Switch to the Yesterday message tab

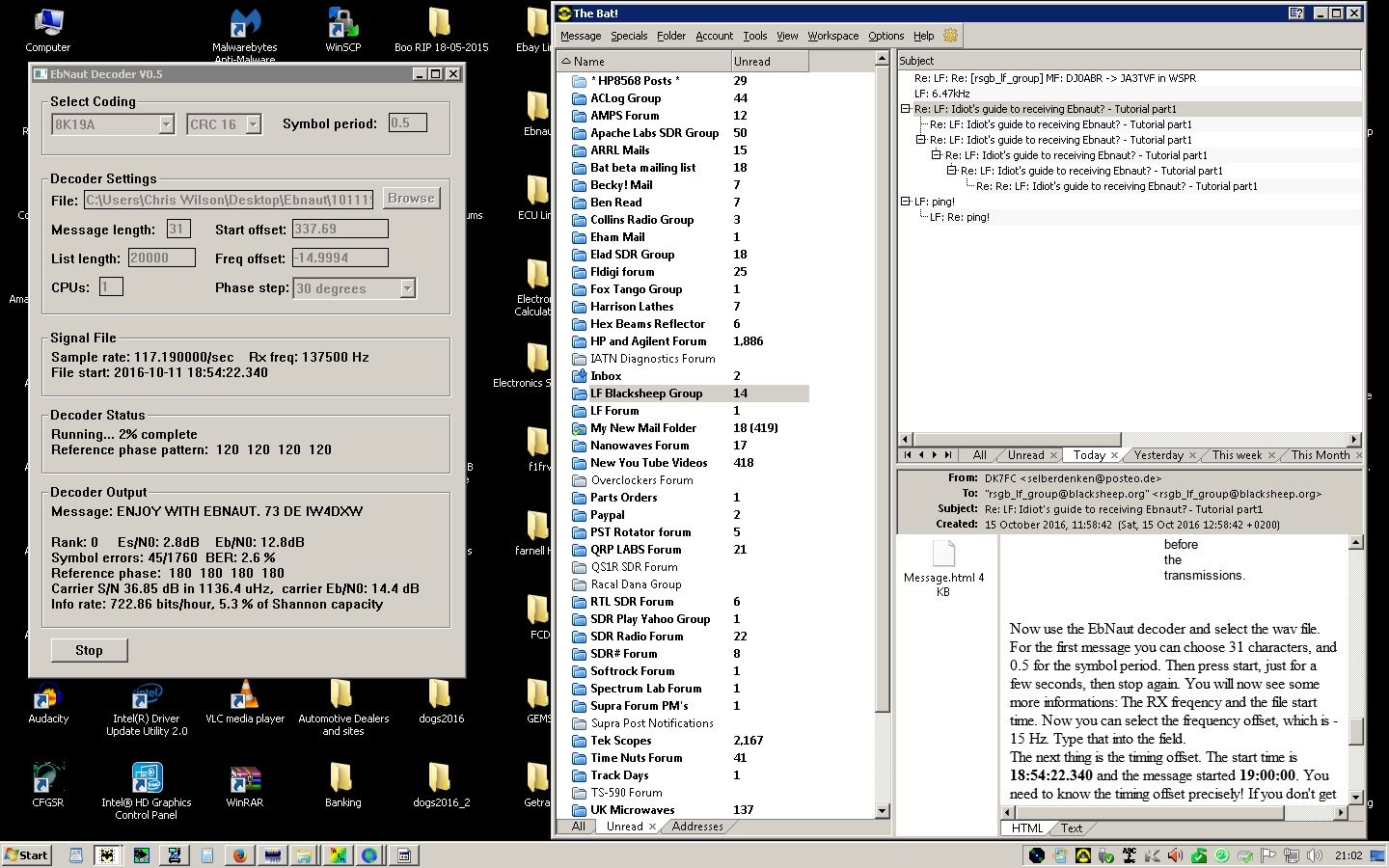1158,455
